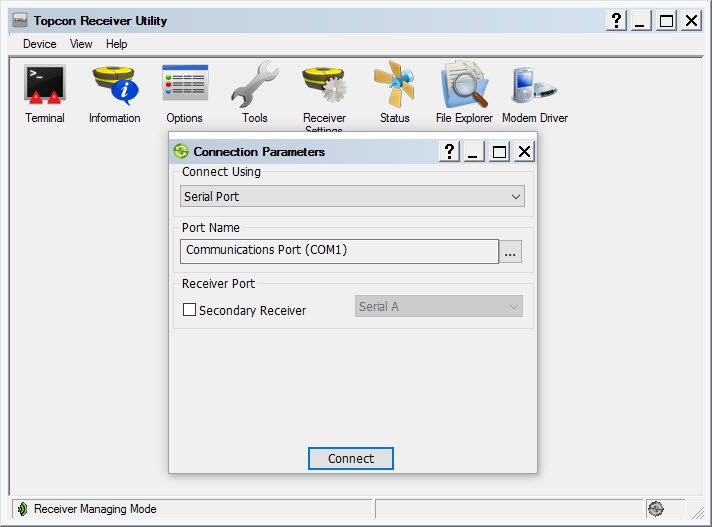Close the Connection Parameters dialog

point(524,151)
